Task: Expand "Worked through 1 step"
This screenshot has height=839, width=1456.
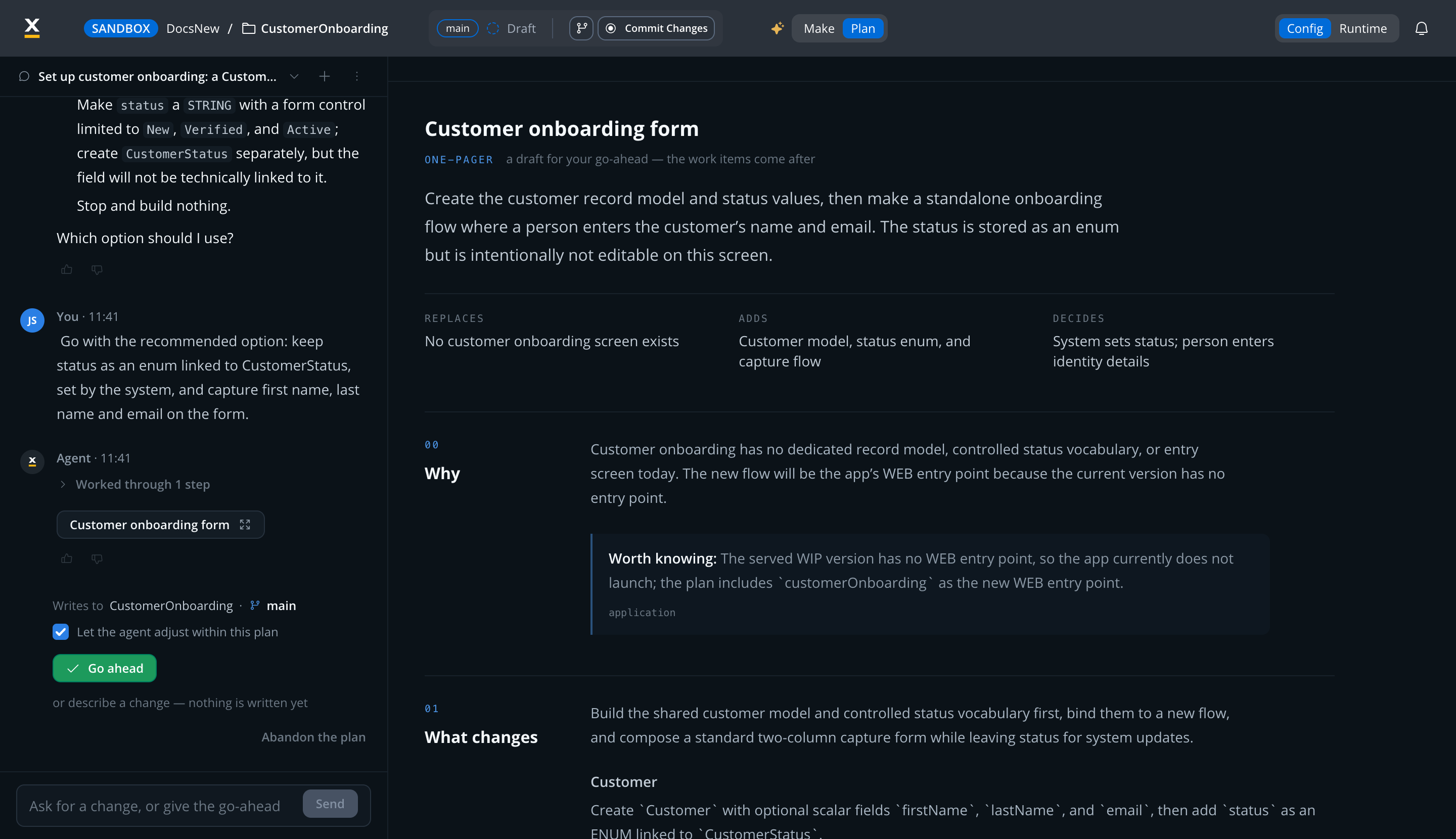Action: tap(137, 484)
